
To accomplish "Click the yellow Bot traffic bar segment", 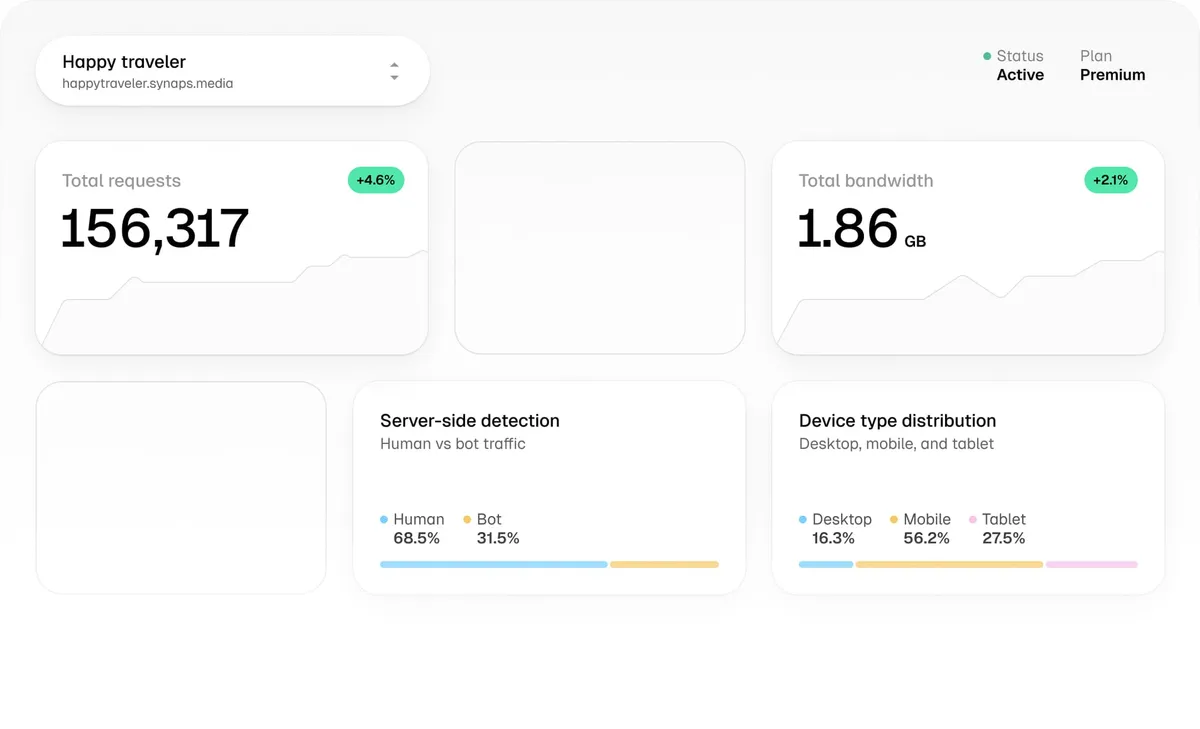I will [x=665, y=565].
